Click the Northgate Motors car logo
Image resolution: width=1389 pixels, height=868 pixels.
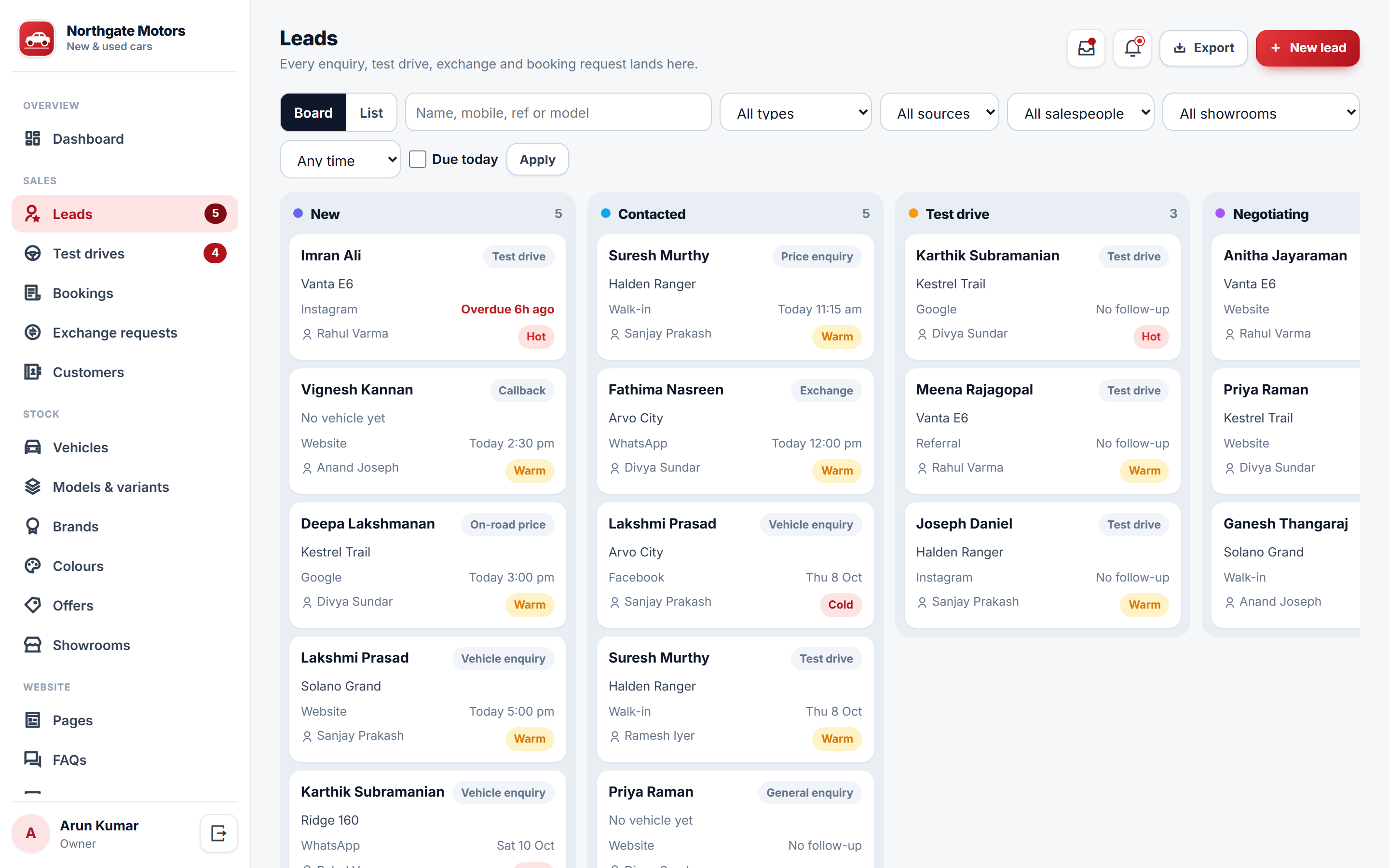pos(37,39)
